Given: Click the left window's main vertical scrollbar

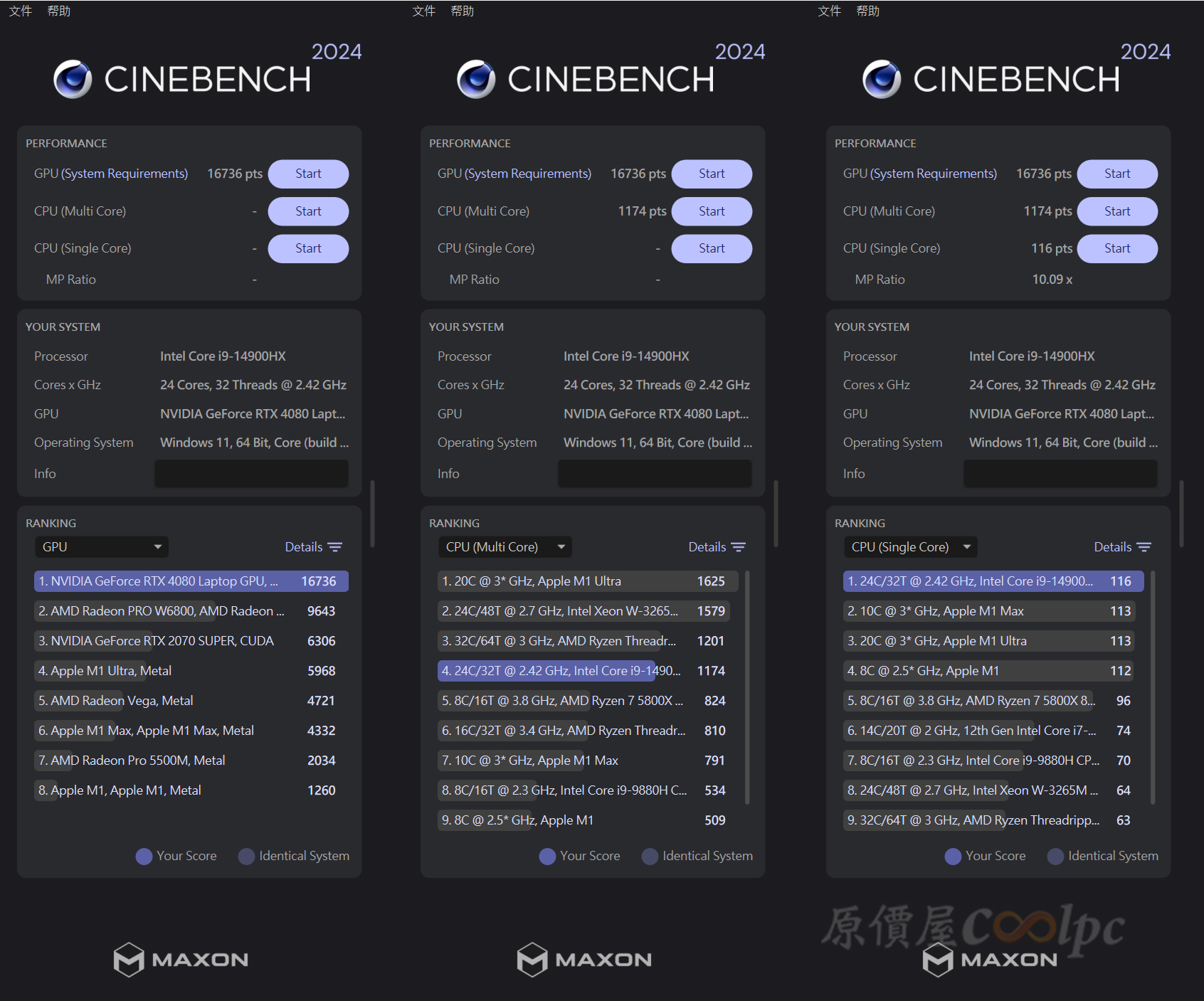Looking at the screenshot, I should (372, 513).
